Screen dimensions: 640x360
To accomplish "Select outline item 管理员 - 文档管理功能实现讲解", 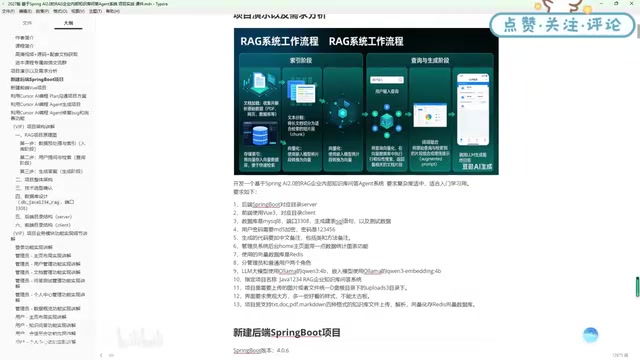I will [x=48, y=272].
